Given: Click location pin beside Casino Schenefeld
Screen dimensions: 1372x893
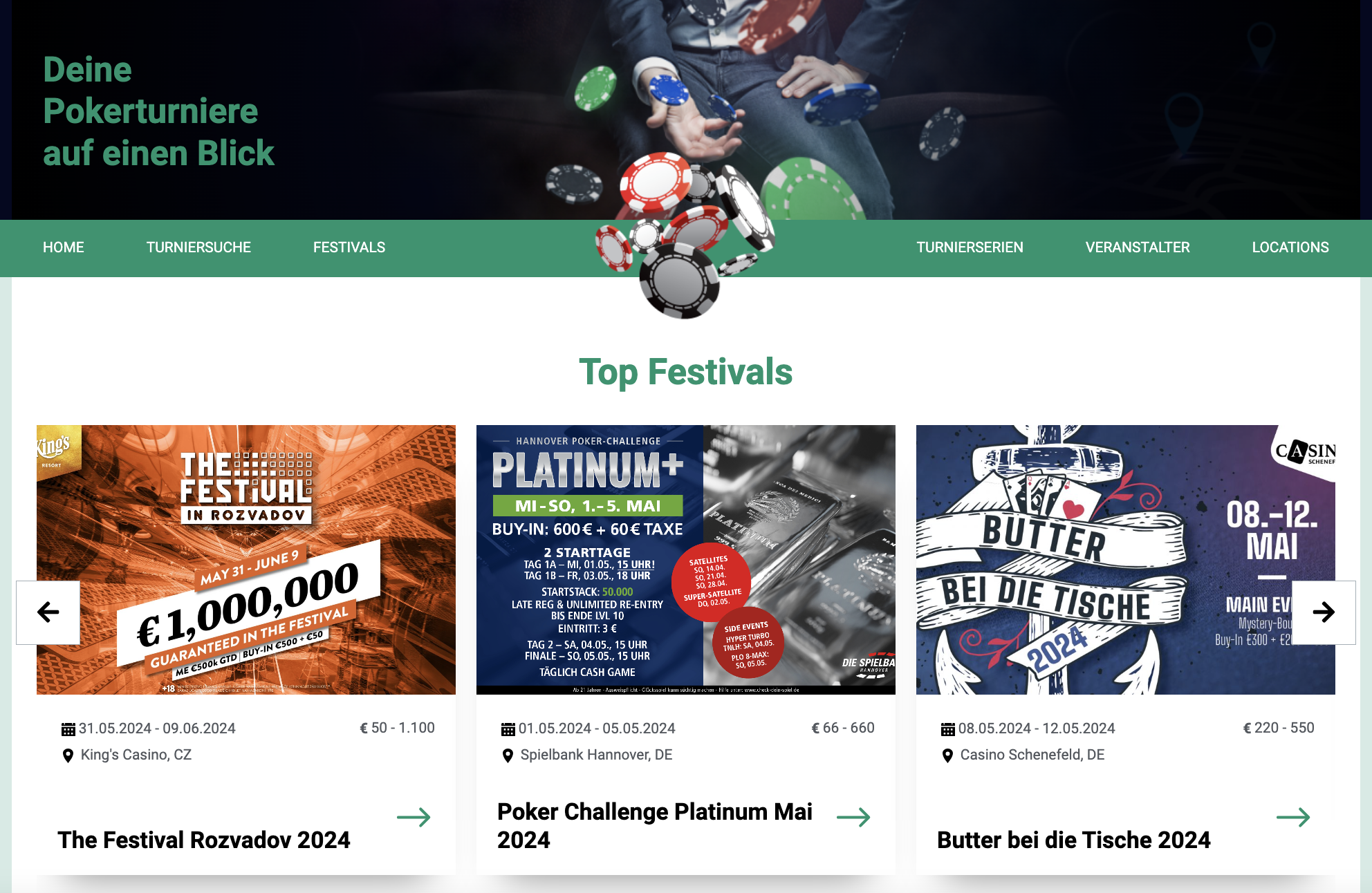Looking at the screenshot, I should (x=947, y=755).
